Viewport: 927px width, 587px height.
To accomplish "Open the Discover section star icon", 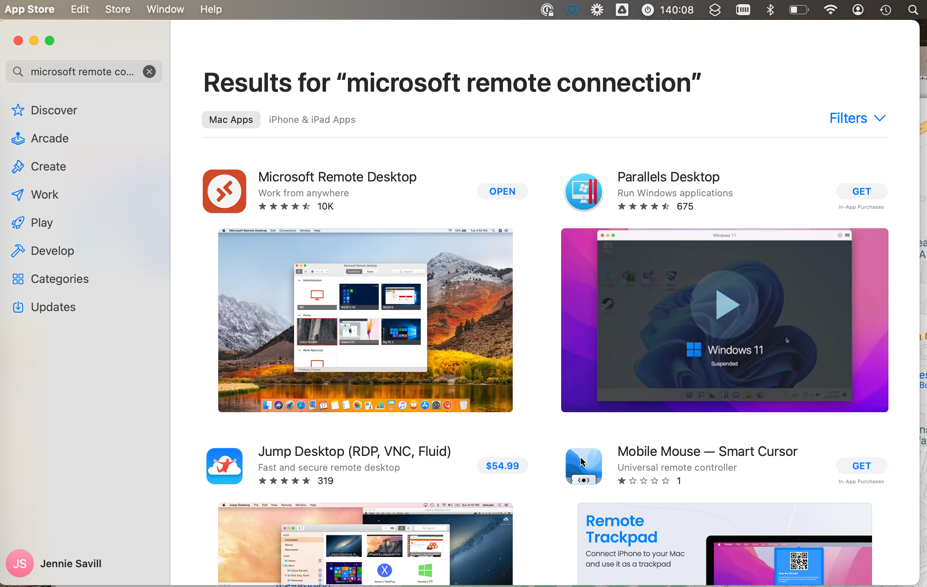I will coord(18,111).
